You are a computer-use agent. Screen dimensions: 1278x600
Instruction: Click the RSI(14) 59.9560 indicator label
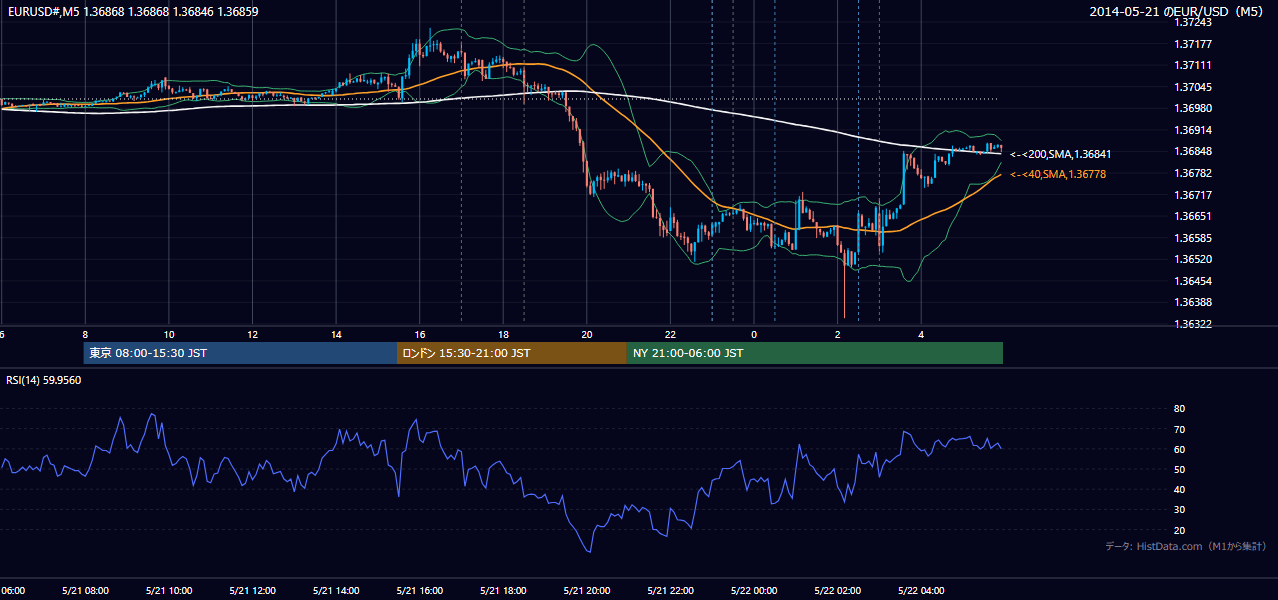[x=44, y=380]
